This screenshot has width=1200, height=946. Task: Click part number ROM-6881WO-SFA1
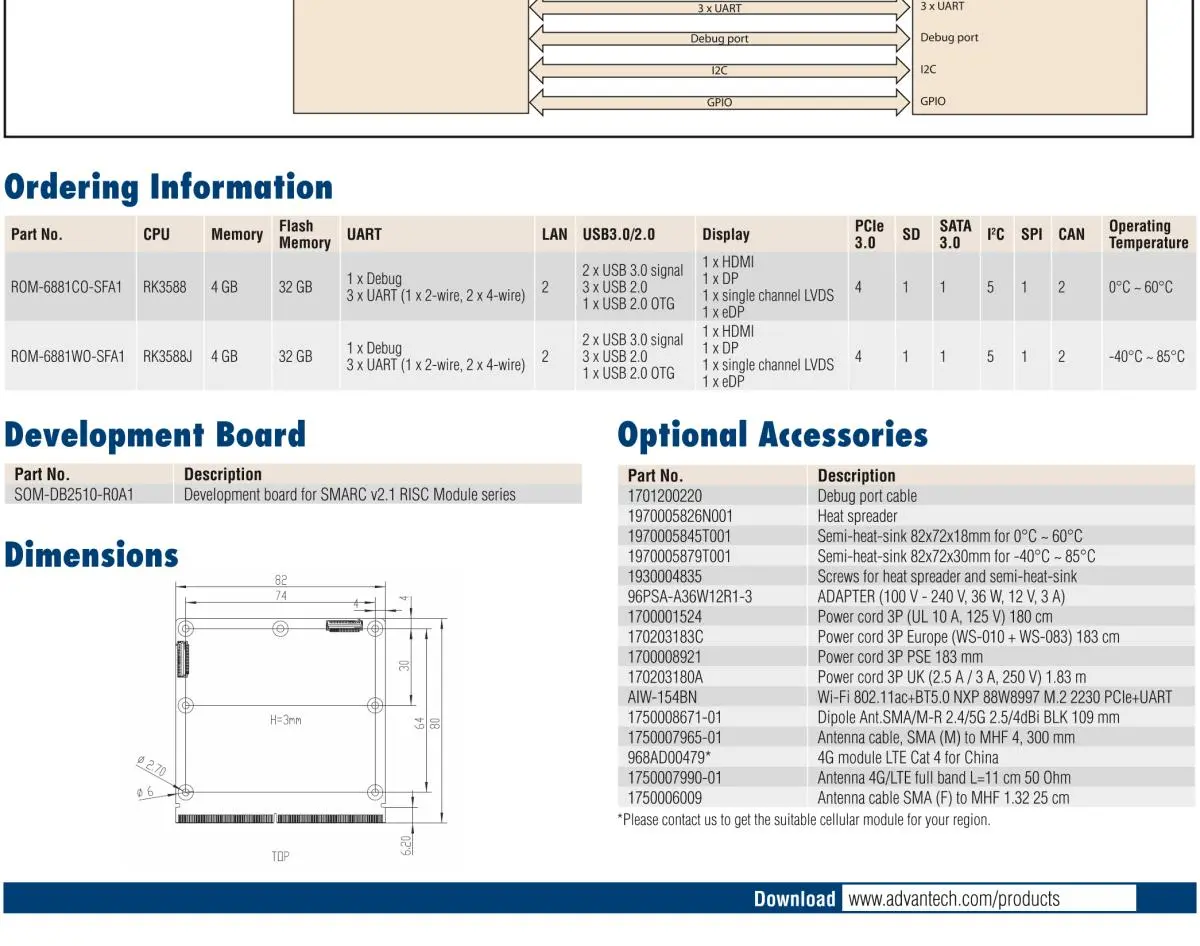[68, 356]
